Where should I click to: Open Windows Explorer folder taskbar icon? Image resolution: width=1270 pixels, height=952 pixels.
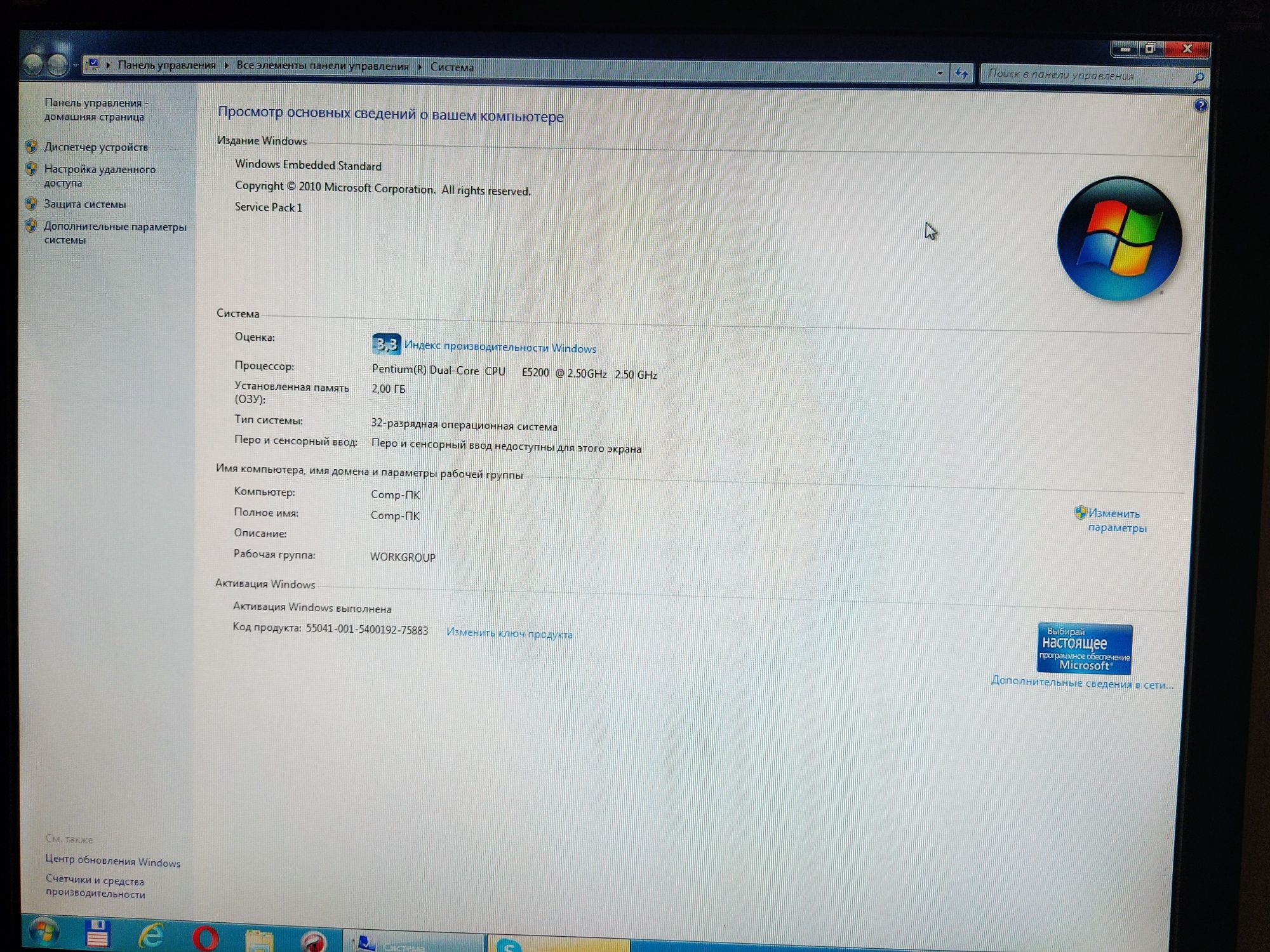(x=259, y=940)
